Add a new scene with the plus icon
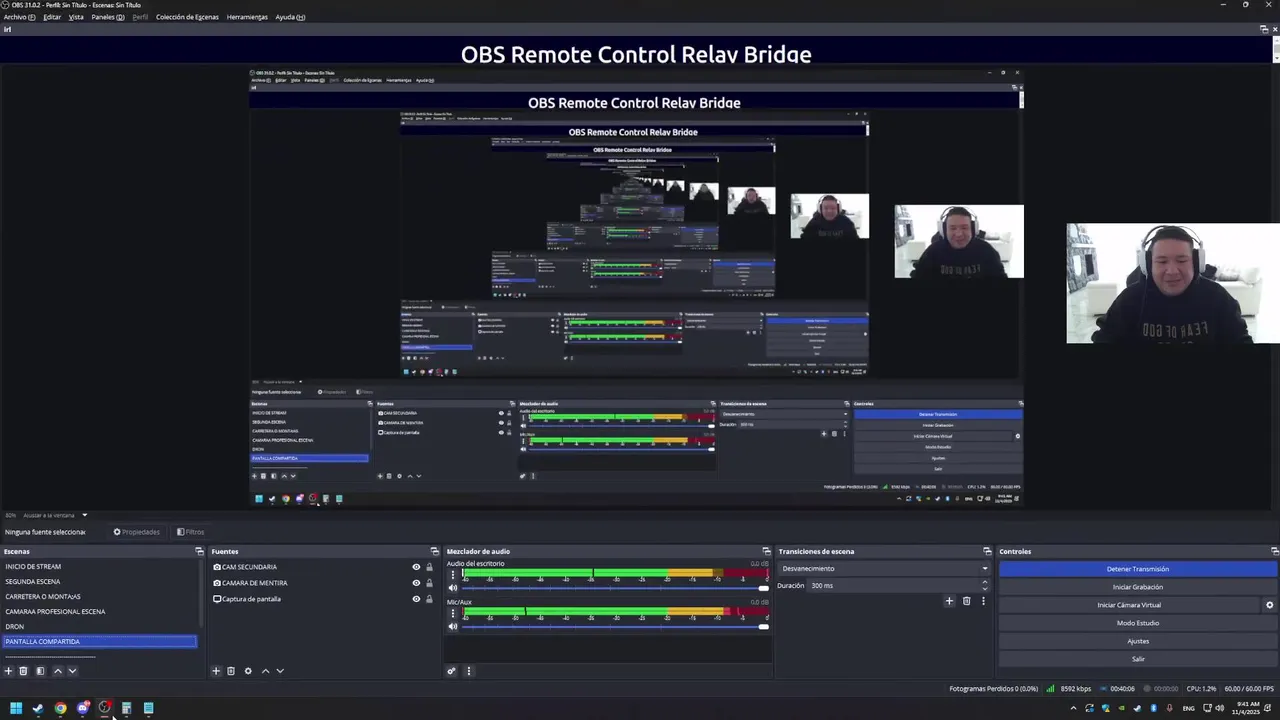Image resolution: width=1280 pixels, height=720 pixels. point(8,671)
